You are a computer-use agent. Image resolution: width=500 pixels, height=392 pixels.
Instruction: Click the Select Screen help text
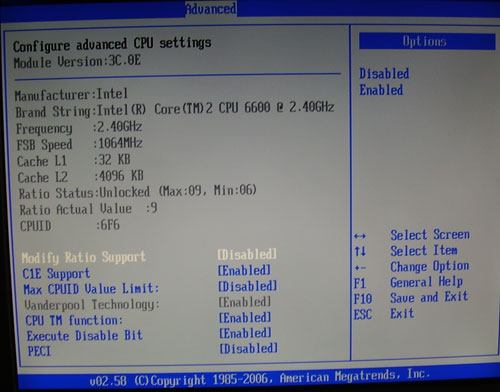coord(430,235)
